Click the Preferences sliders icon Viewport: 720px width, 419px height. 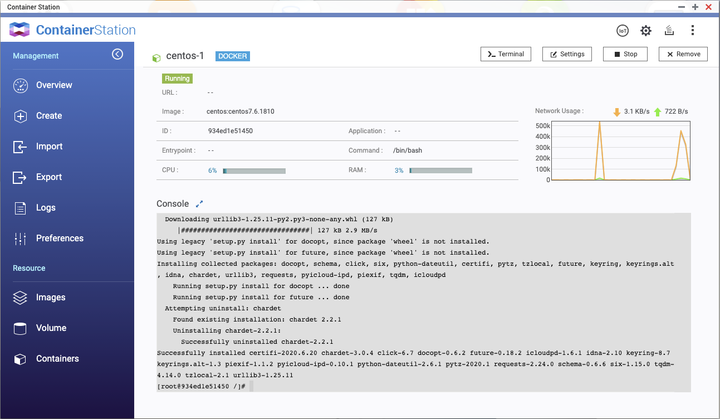(x=20, y=238)
